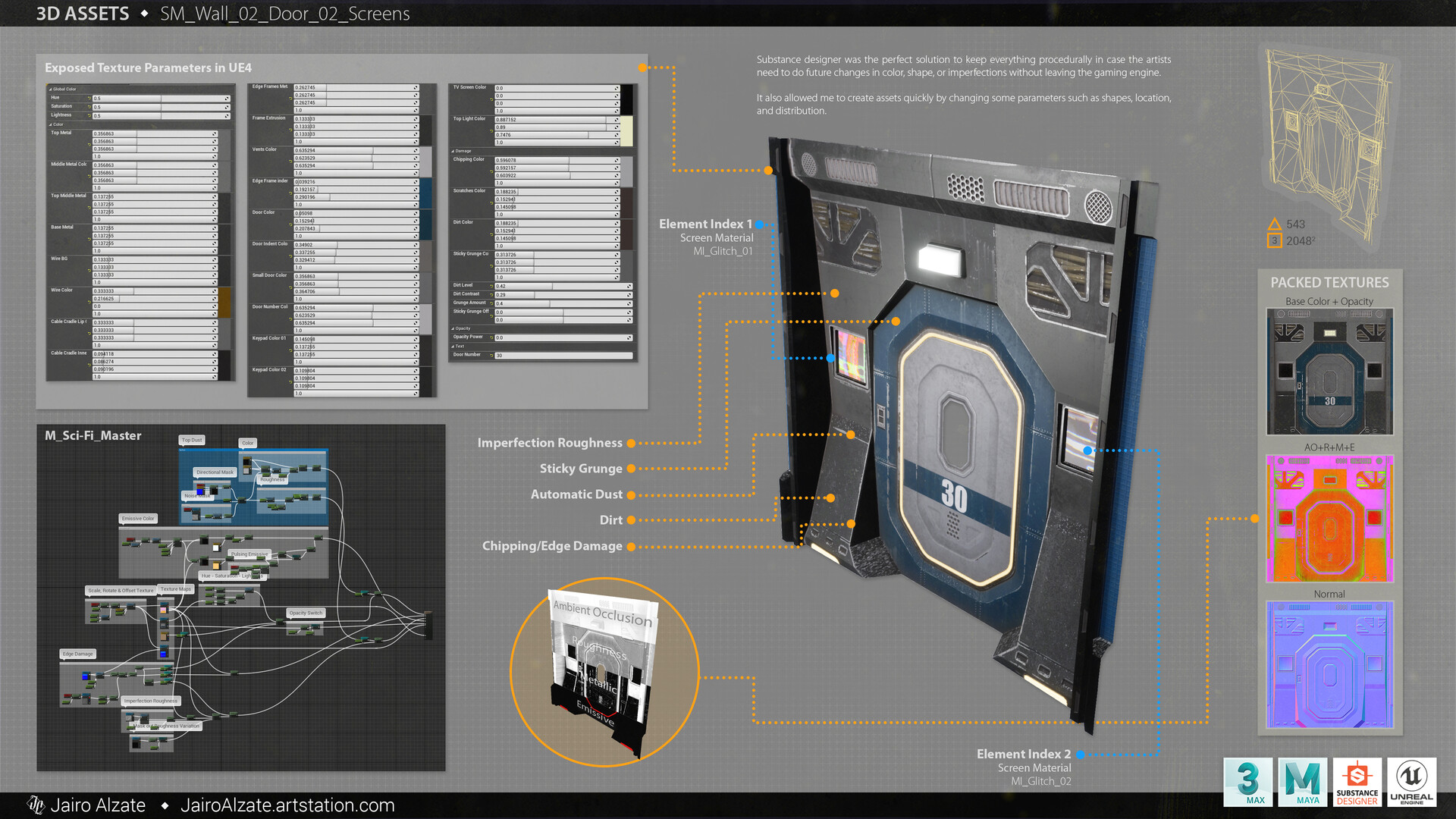Click the Wire Color orange swatch

224,302
